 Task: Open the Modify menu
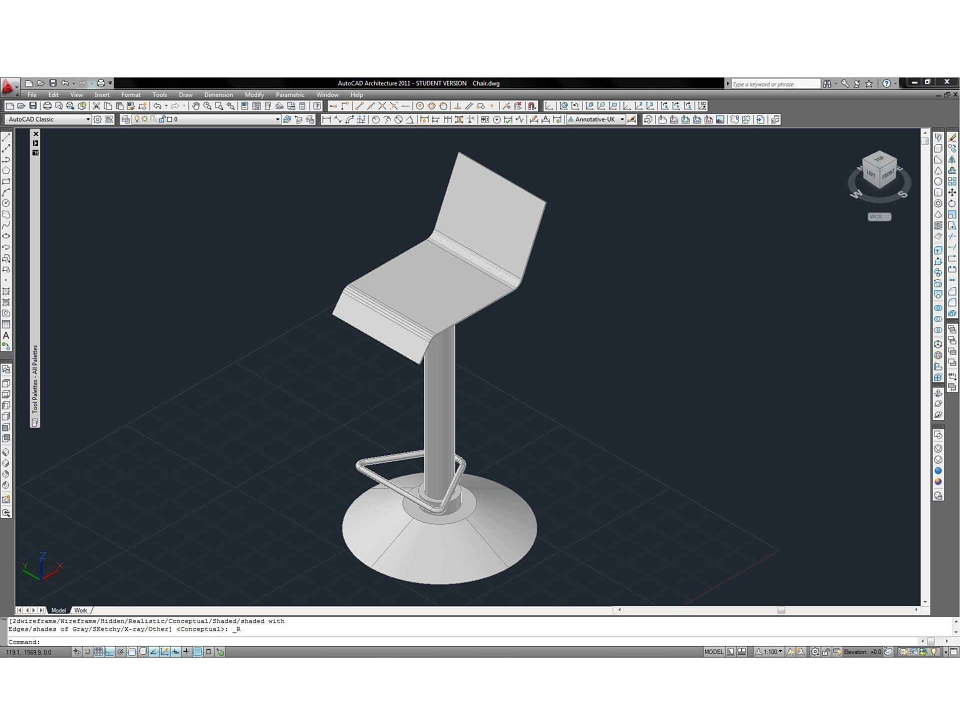(254, 95)
